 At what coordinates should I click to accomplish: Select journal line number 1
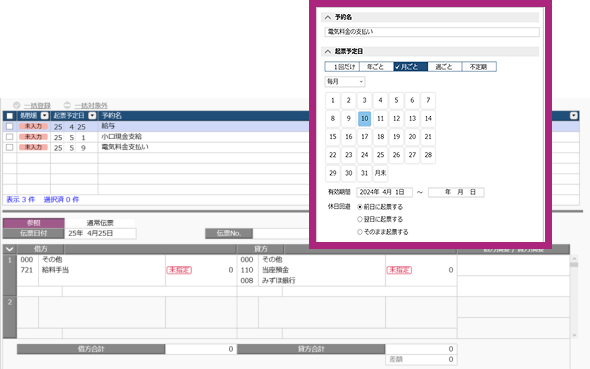point(10,275)
